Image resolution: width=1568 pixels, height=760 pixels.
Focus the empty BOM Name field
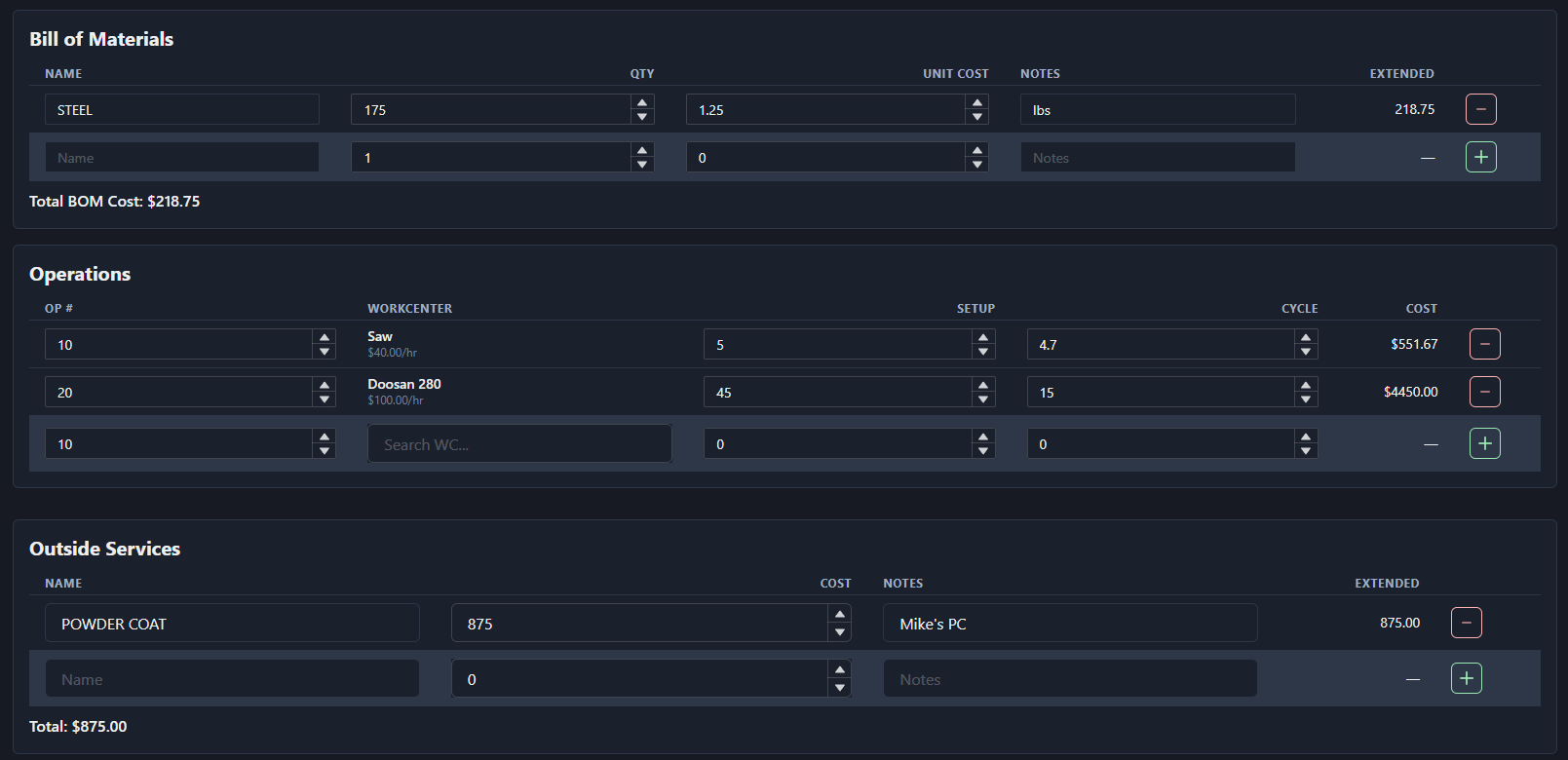tap(181, 158)
